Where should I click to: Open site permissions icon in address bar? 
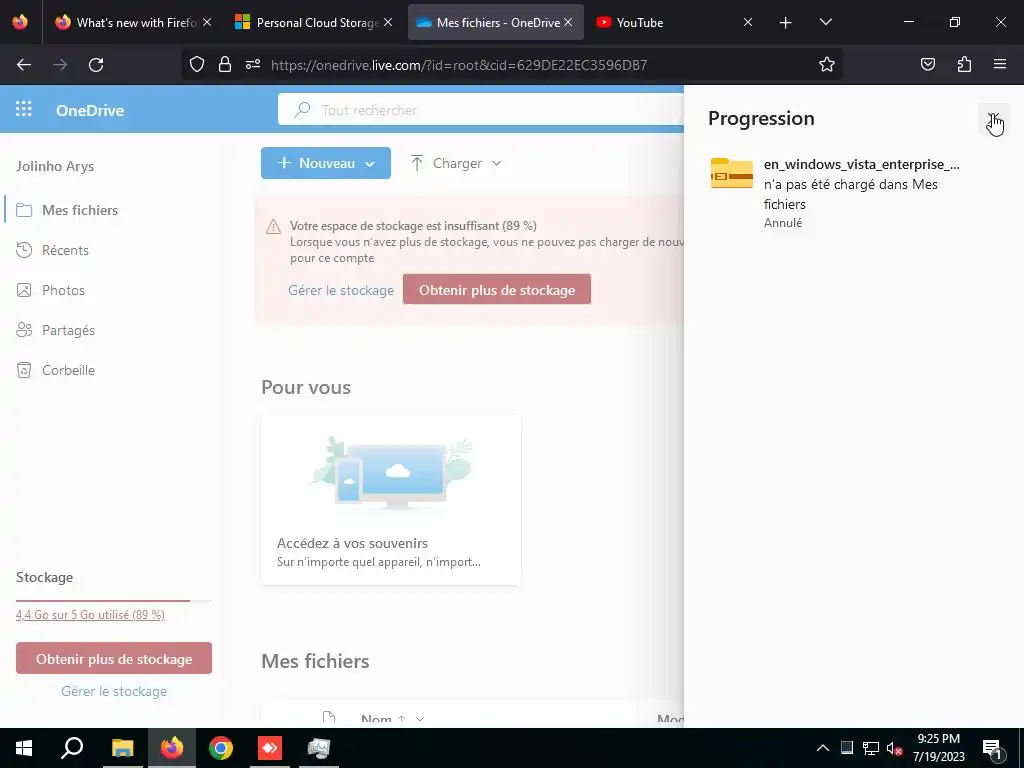253,65
